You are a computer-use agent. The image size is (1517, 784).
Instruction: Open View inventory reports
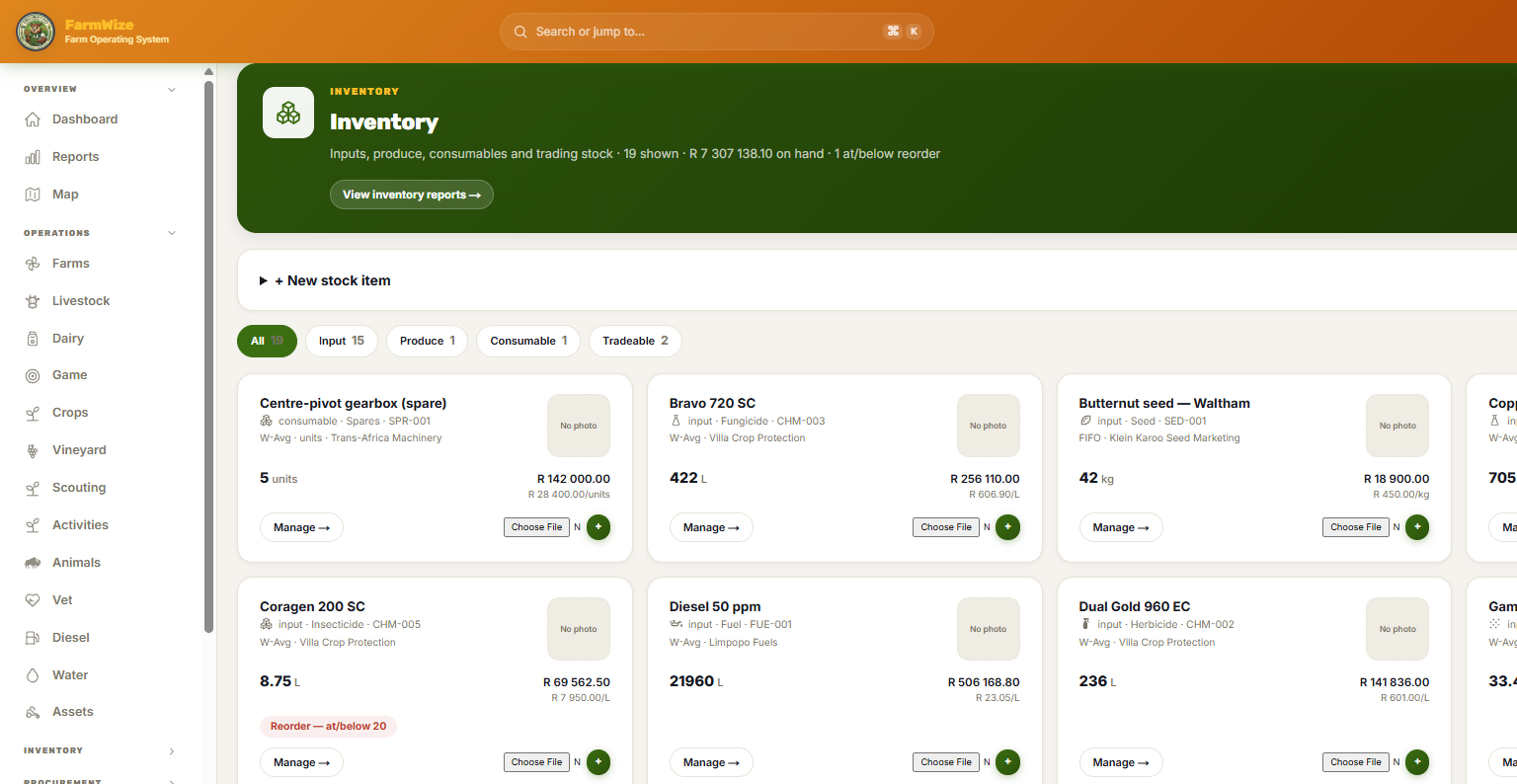pyautogui.click(x=412, y=195)
